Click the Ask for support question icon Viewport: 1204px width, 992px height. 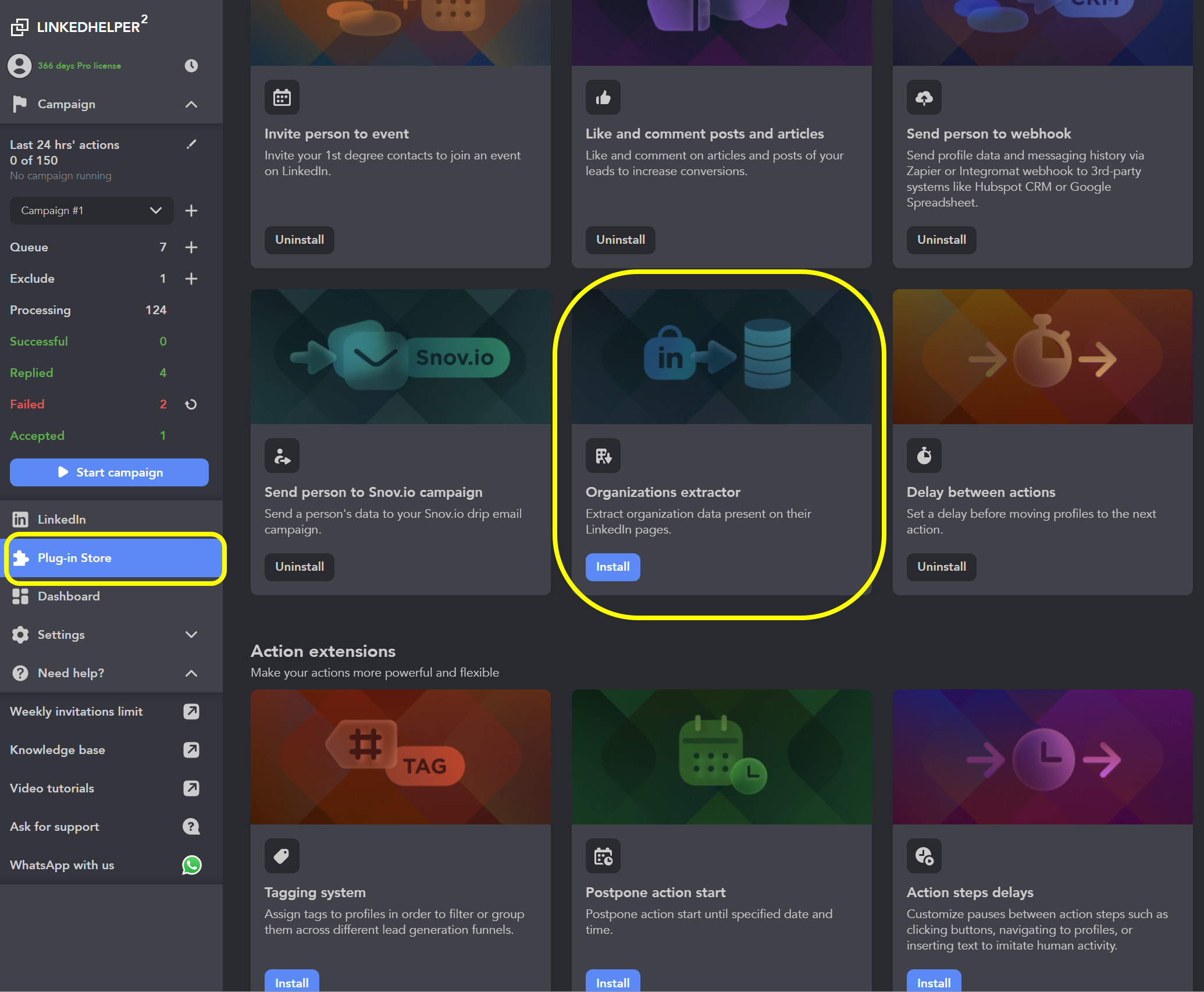(x=191, y=827)
